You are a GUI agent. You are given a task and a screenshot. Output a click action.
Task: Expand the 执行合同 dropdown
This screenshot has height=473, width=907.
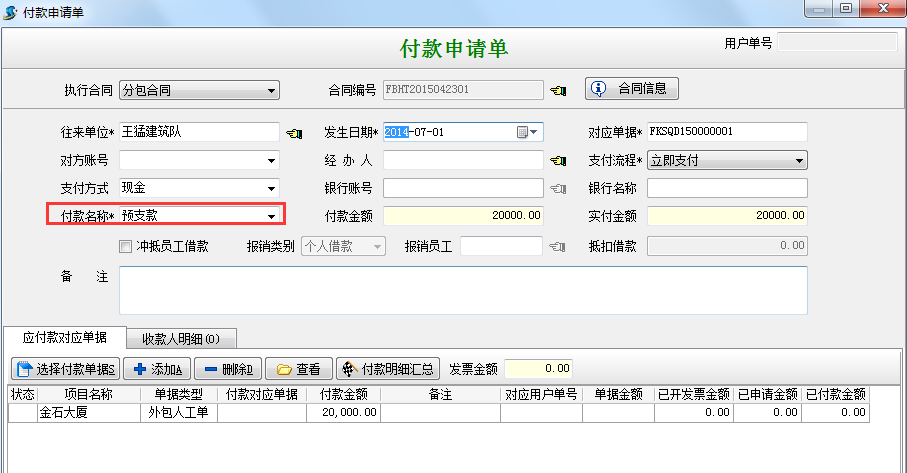[271, 91]
